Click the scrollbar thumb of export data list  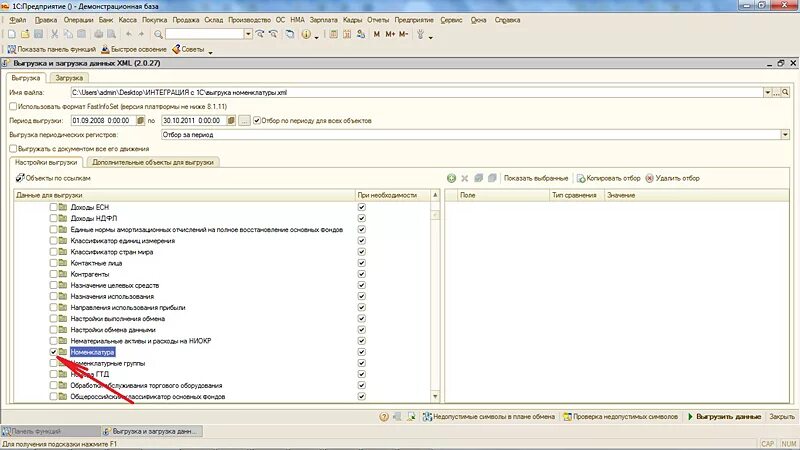click(435, 215)
